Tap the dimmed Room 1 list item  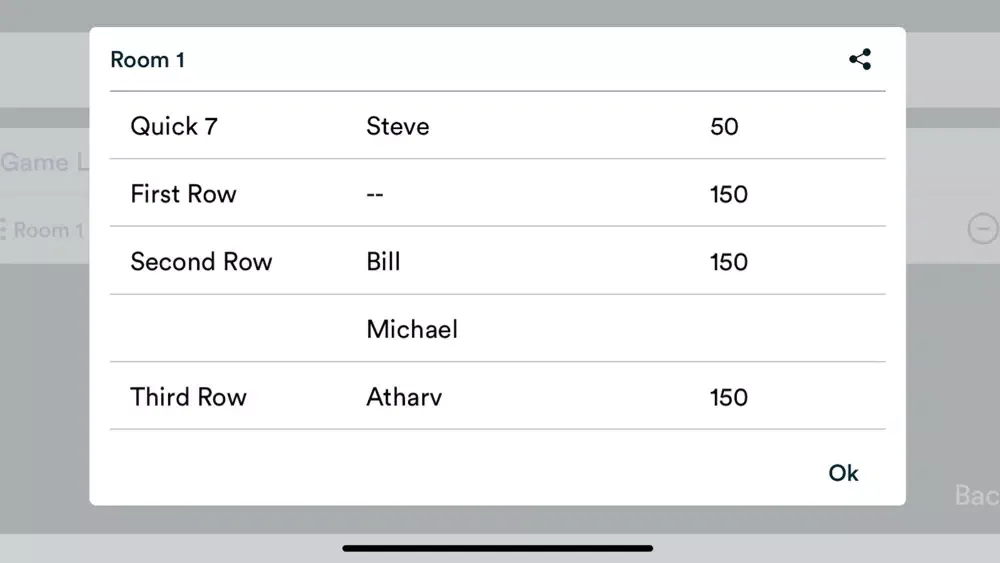[x=42, y=230]
